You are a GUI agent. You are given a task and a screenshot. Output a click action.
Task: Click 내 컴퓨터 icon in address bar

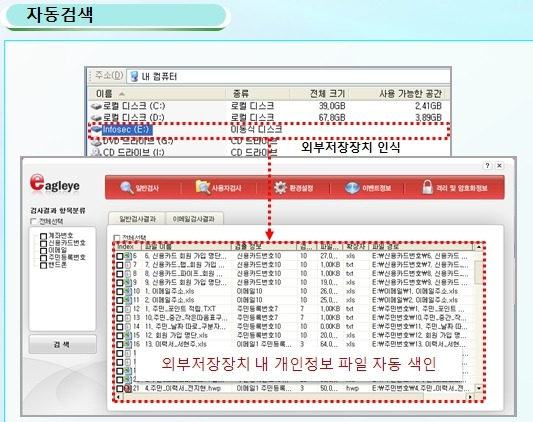[x=135, y=76]
